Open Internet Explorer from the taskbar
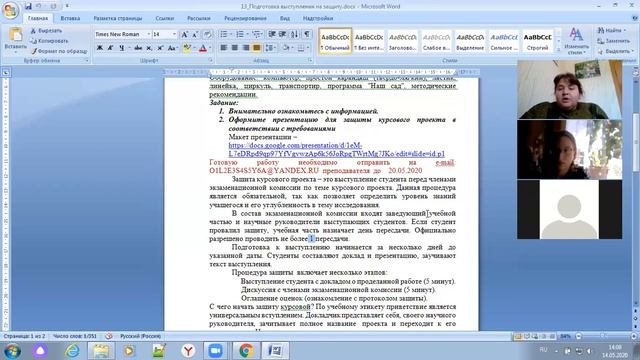Viewport: 640px width, 360px height. pyautogui.click(x=72, y=351)
